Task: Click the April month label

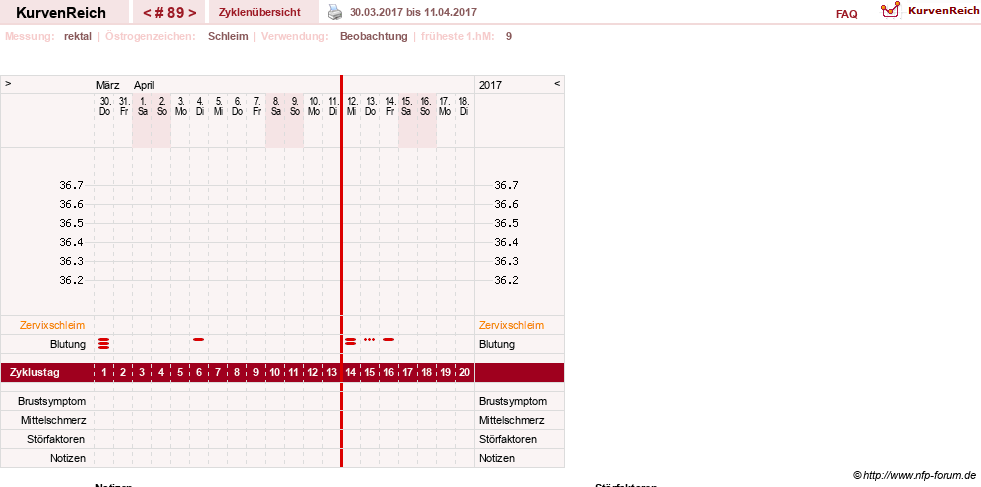Action: coord(144,85)
